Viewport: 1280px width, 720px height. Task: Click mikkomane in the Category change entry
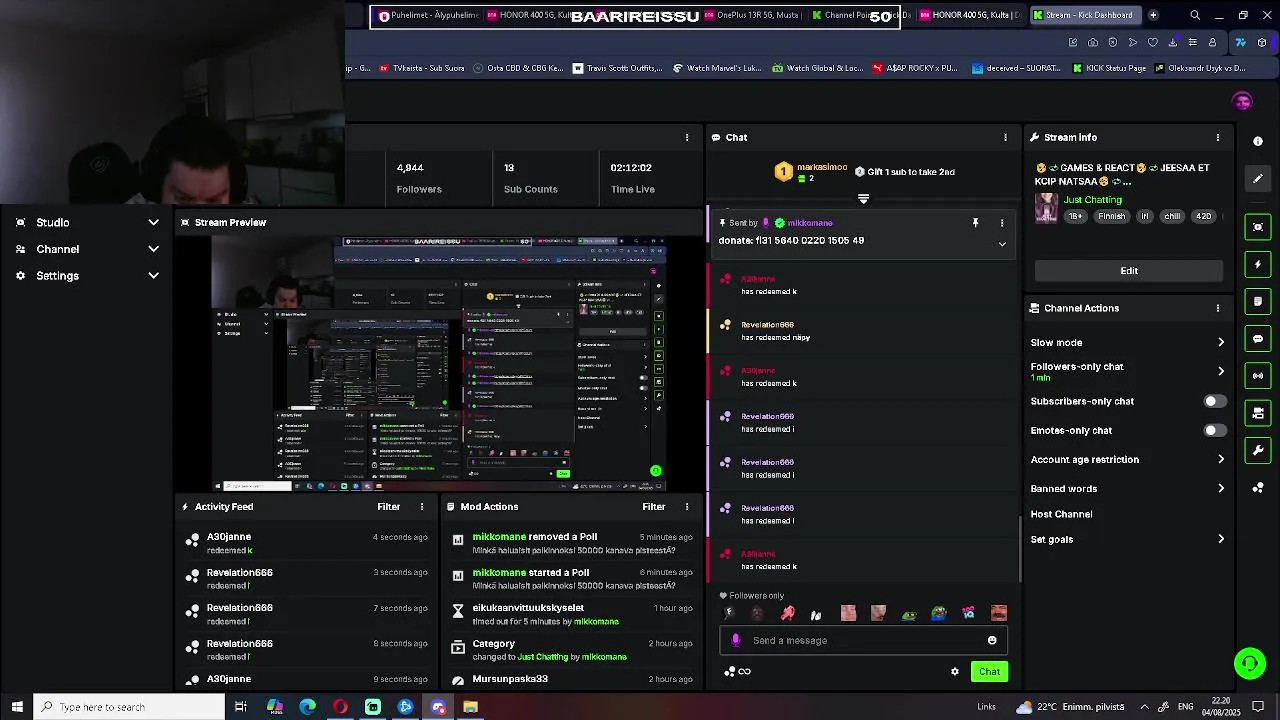(604, 657)
